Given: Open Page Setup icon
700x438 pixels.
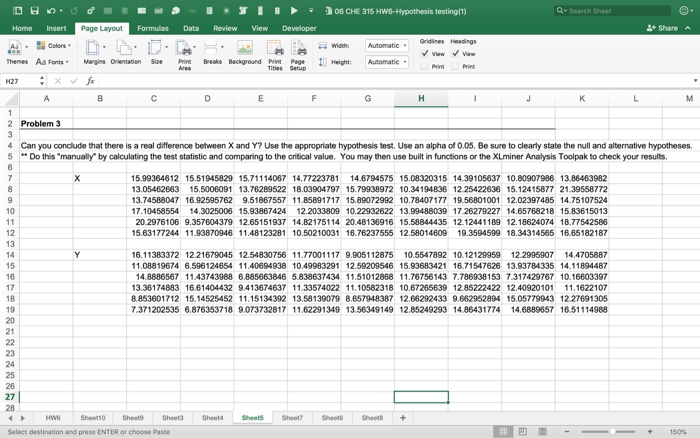Looking at the screenshot, I should (298, 48).
